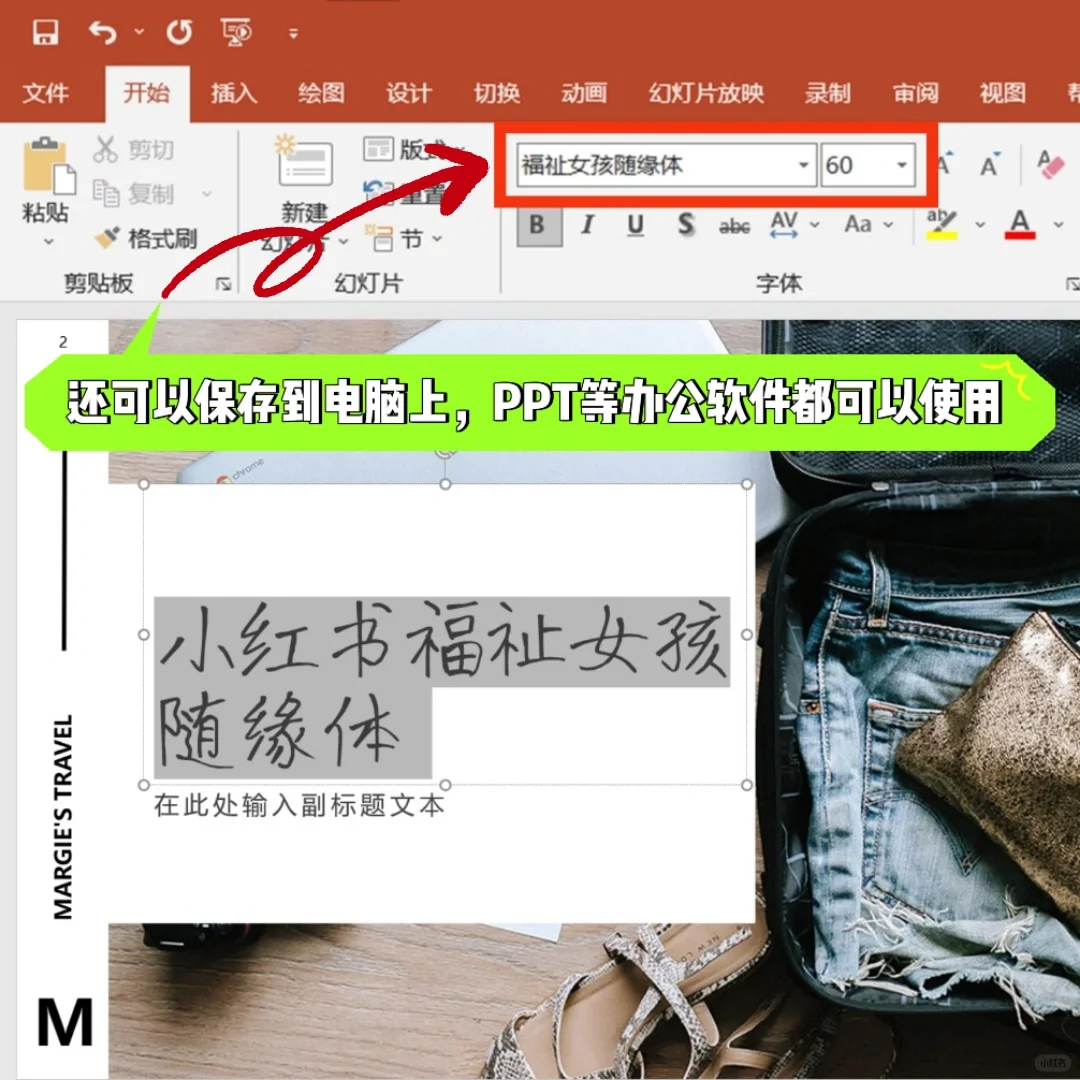Image resolution: width=1080 pixels, height=1080 pixels.
Task: Open the 设计 ribbon tab
Action: pos(409,93)
